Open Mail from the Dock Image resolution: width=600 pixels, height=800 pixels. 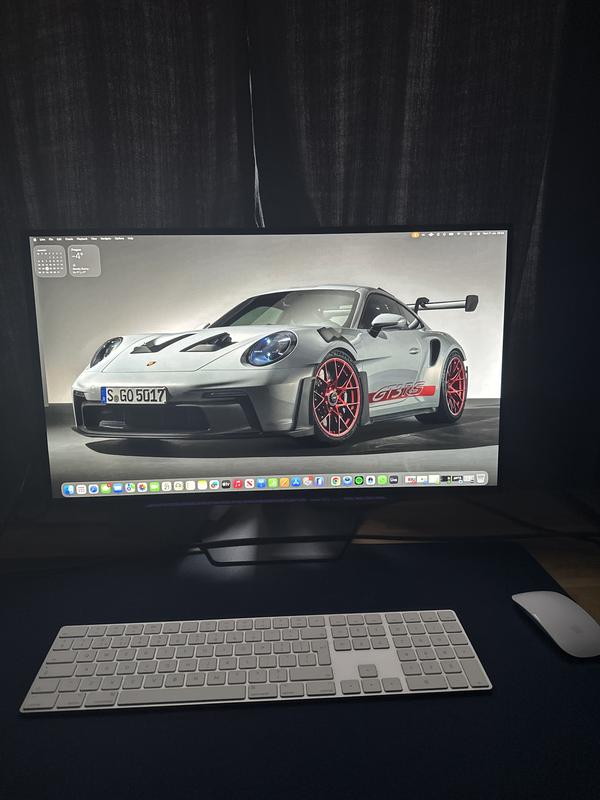tap(118, 488)
